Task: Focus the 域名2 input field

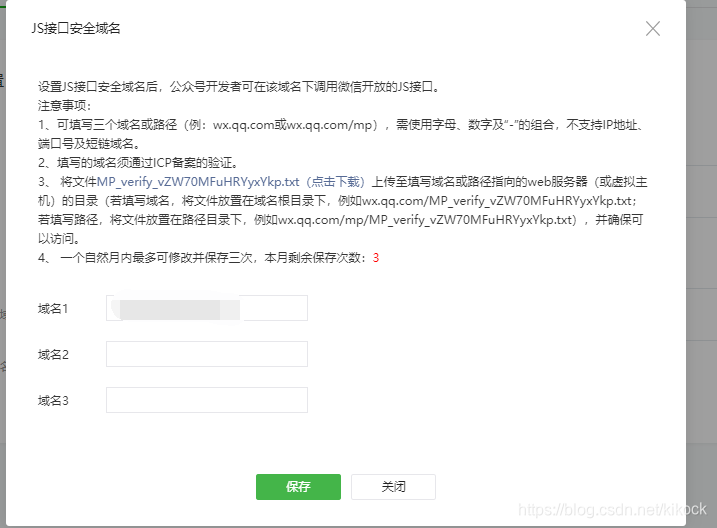Action: pos(207,354)
